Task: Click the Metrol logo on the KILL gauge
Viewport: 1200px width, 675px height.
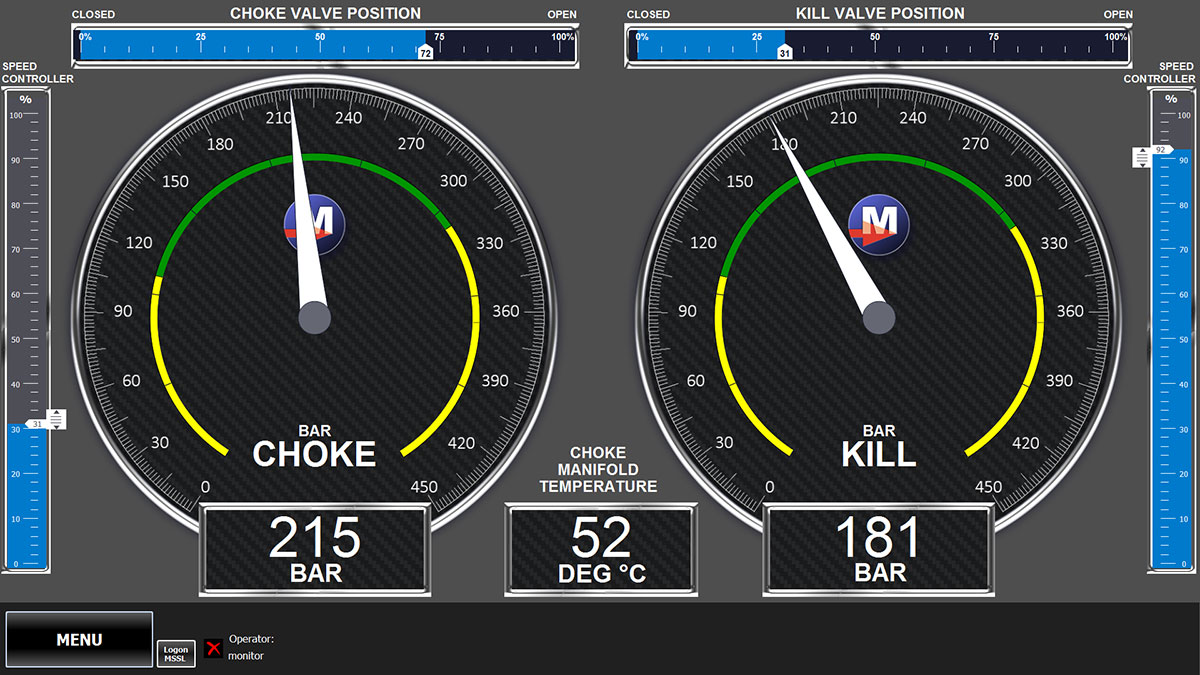Action: 878,222
